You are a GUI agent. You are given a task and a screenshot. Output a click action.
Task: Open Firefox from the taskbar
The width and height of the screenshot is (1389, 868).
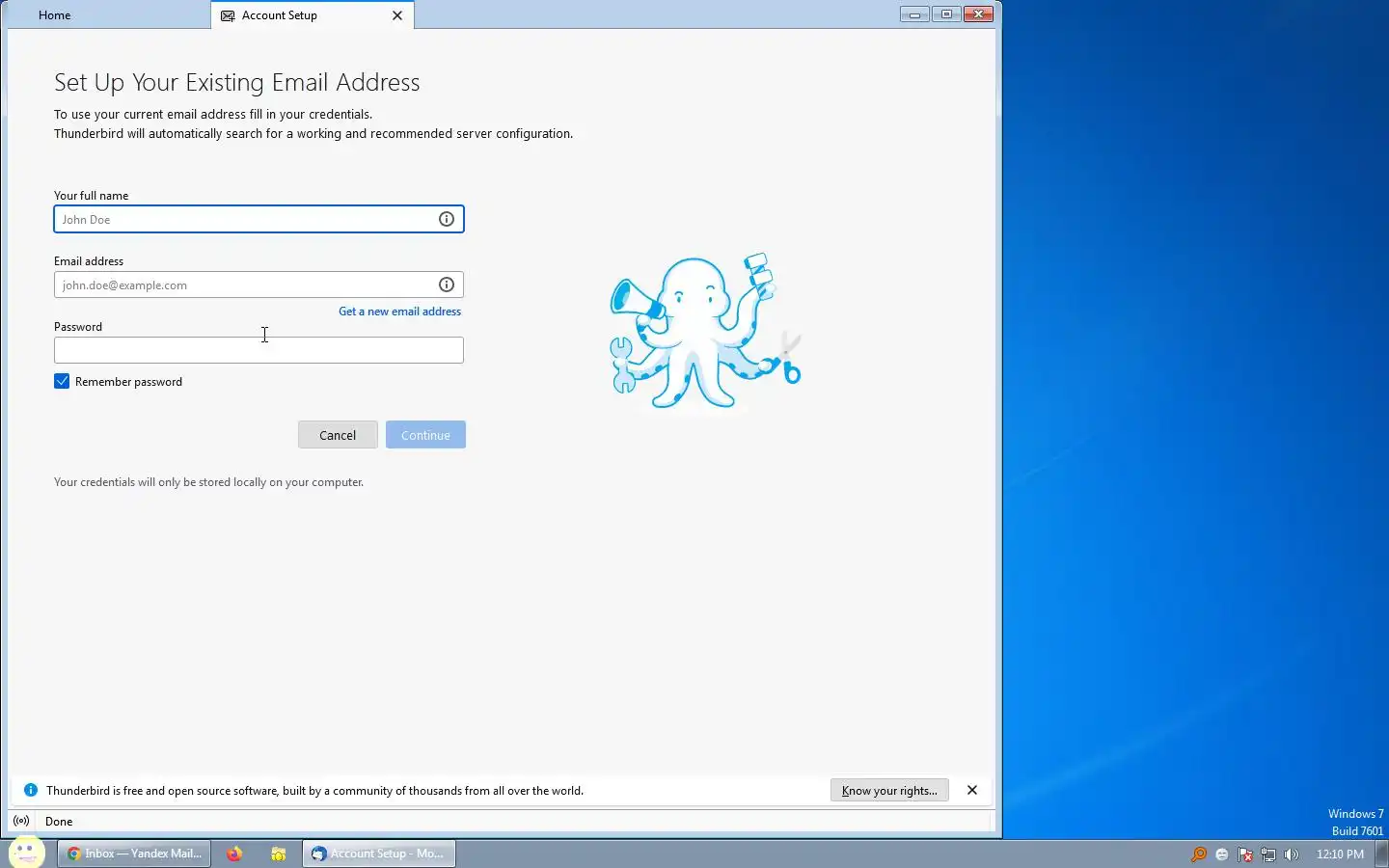[234, 854]
